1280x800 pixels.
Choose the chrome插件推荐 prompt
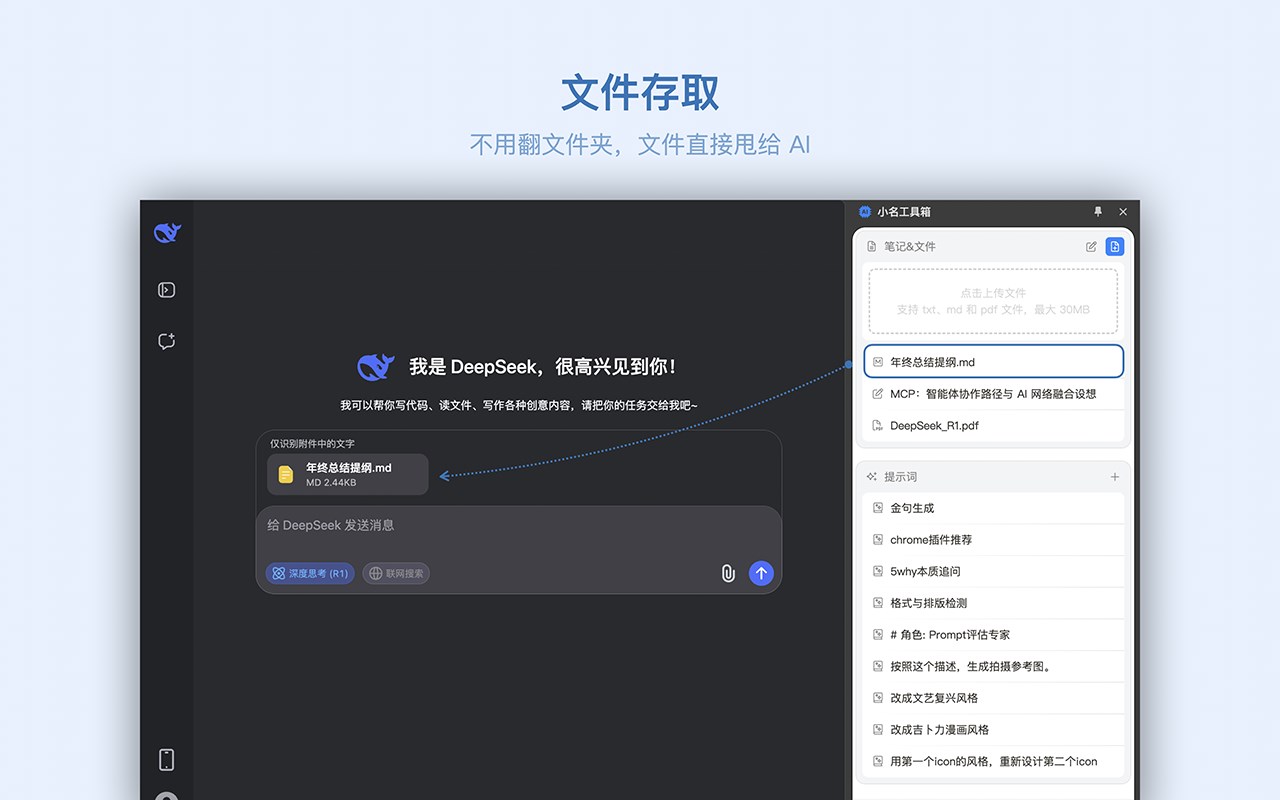click(993, 540)
